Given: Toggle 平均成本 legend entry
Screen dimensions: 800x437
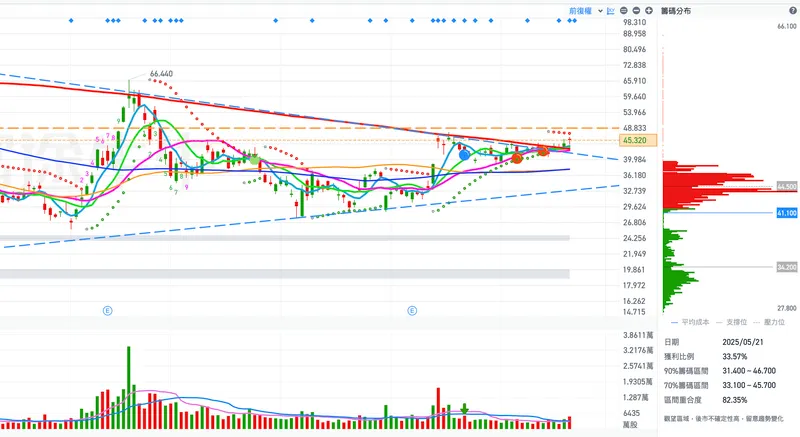Looking at the screenshot, I should 690,322.
